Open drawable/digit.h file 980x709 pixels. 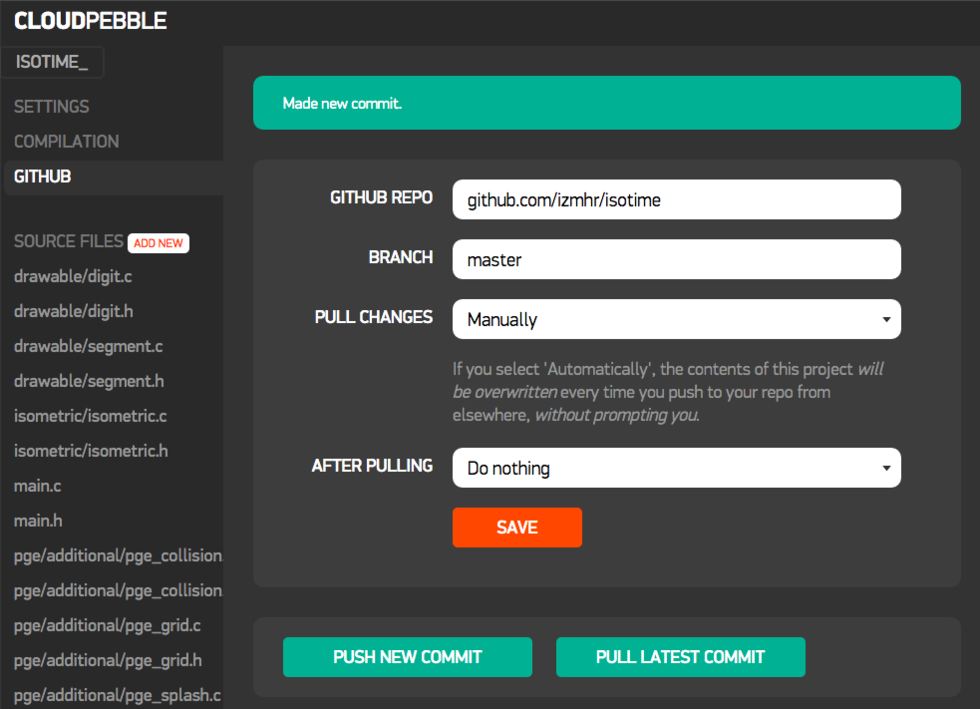[74, 311]
